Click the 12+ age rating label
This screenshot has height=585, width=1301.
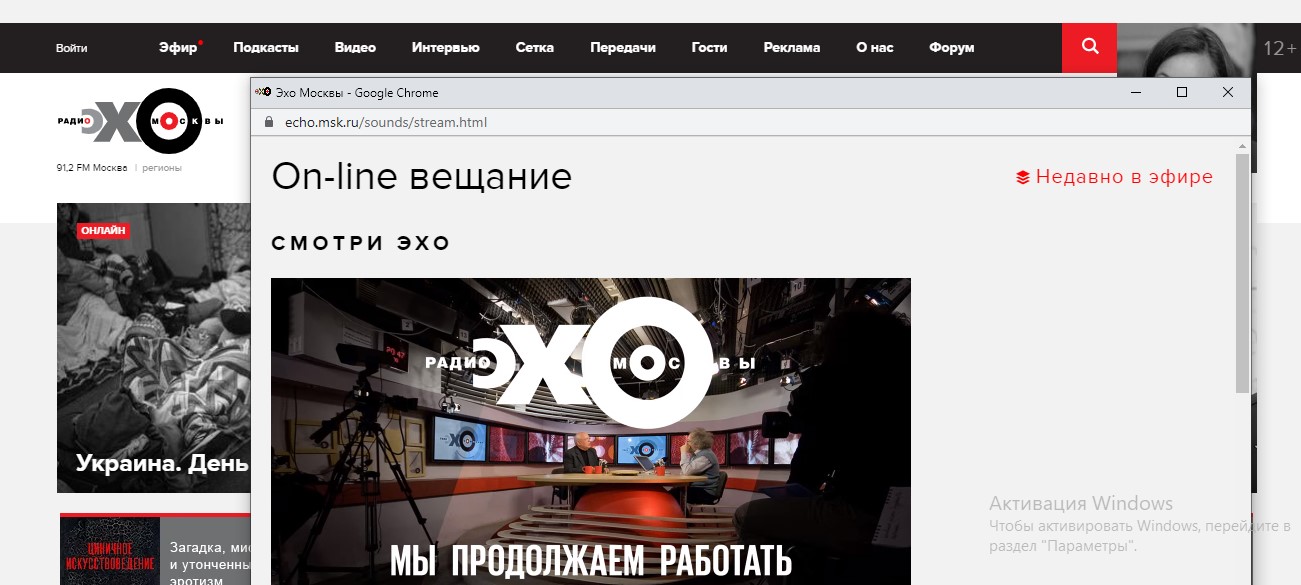point(1279,47)
